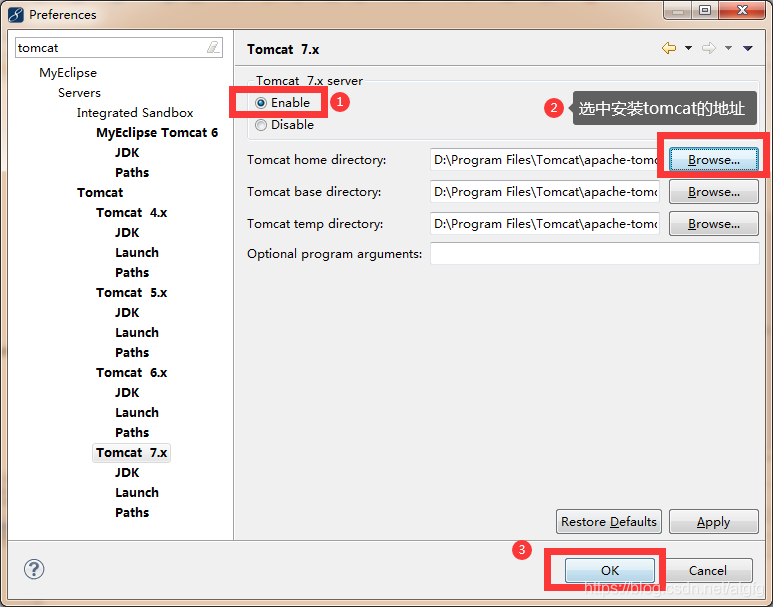Click the Tomcat temp directory field
Screen dimensions: 773x607
pos(545,224)
